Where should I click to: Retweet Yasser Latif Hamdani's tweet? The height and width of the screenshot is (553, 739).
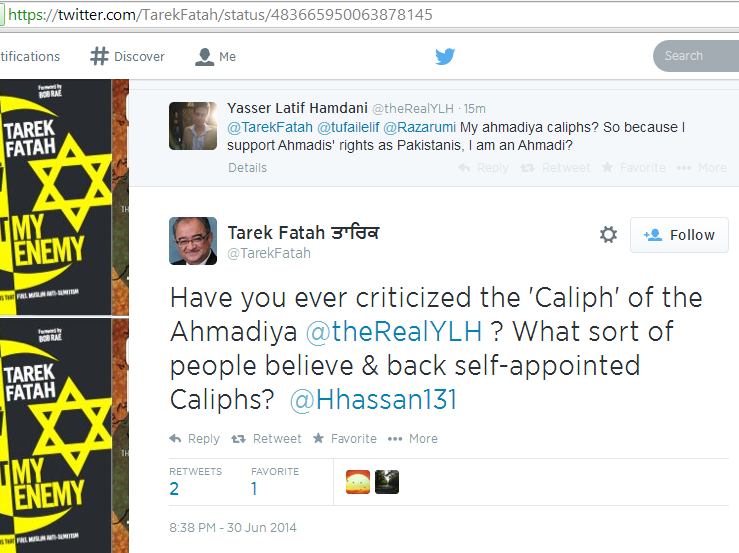coord(555,168)
